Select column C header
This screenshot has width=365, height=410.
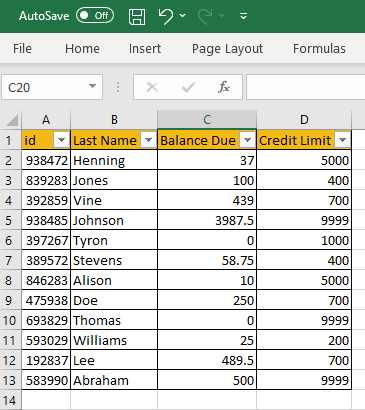(x=207, y=120)
